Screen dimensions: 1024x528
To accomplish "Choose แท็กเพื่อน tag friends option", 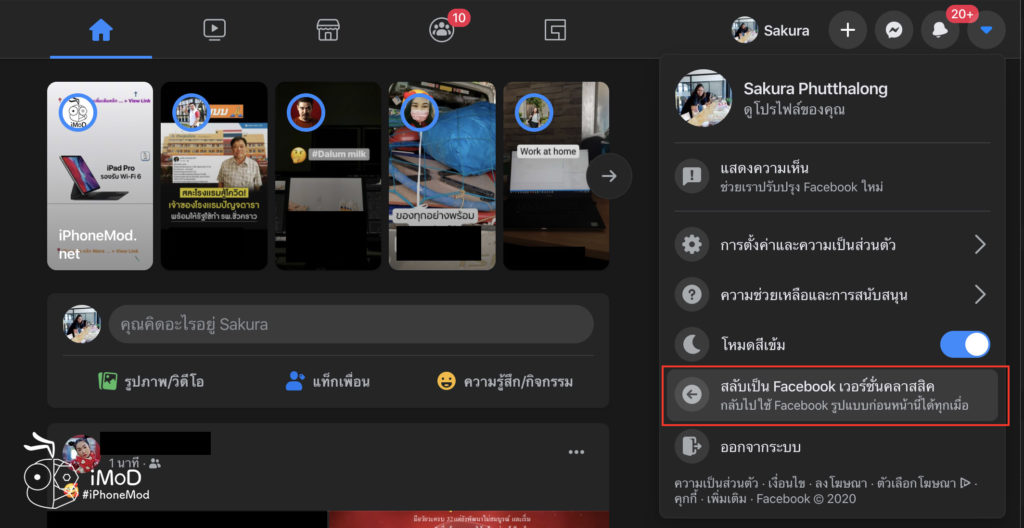I will pyautogui.click(x=328, y=381).
